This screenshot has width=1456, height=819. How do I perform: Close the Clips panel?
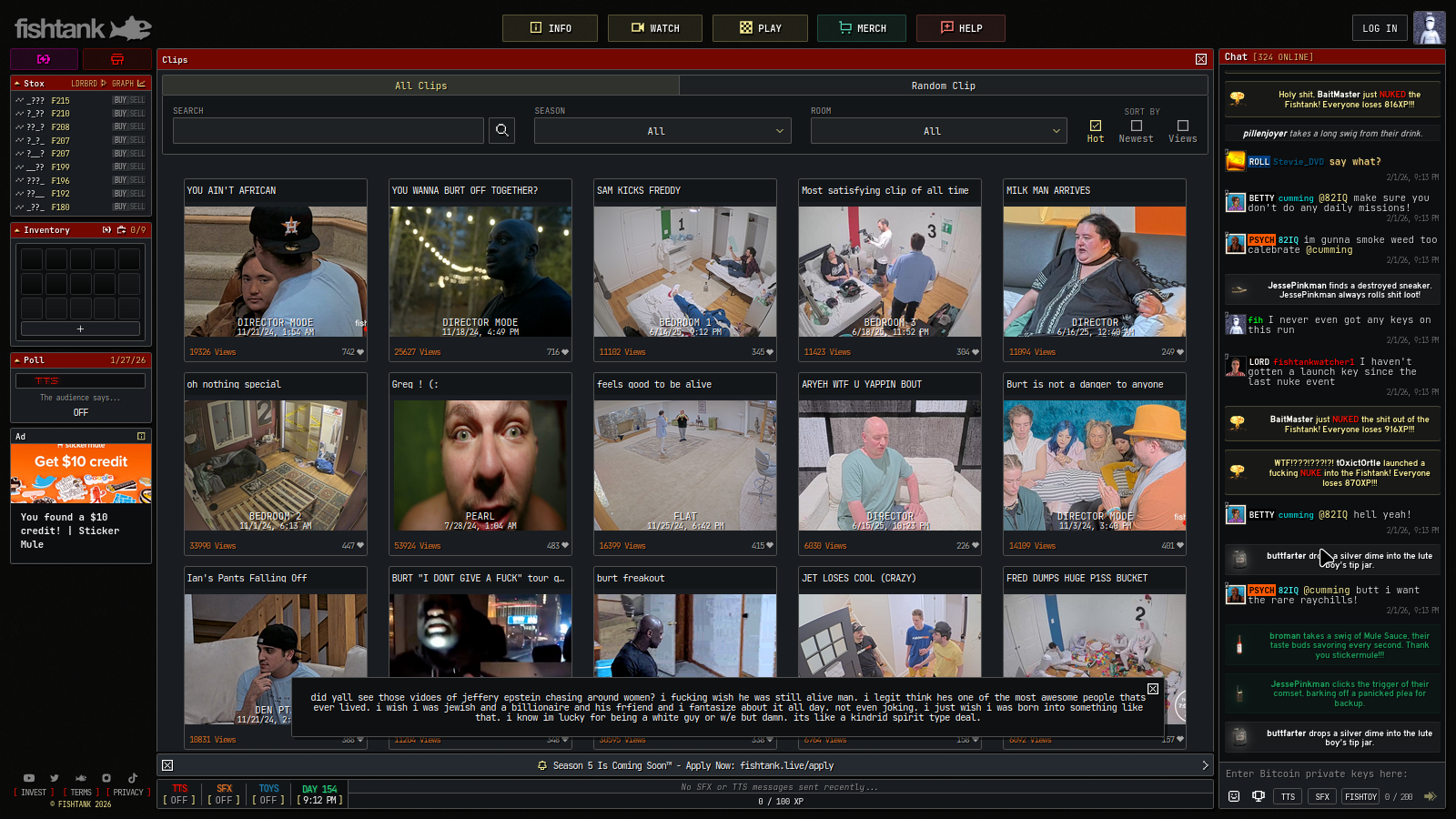pyautogui.click(x=1201, y=59)
